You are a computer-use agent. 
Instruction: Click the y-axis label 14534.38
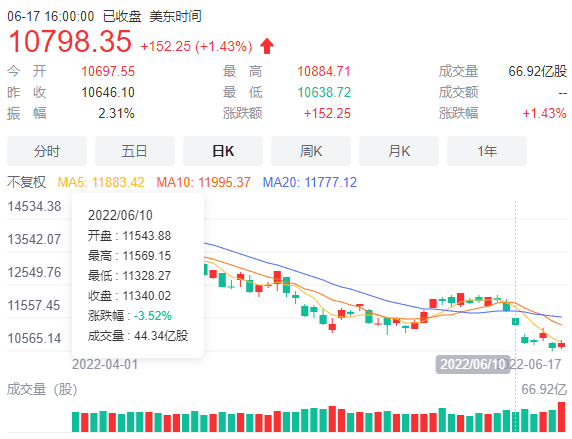point(34,207)
